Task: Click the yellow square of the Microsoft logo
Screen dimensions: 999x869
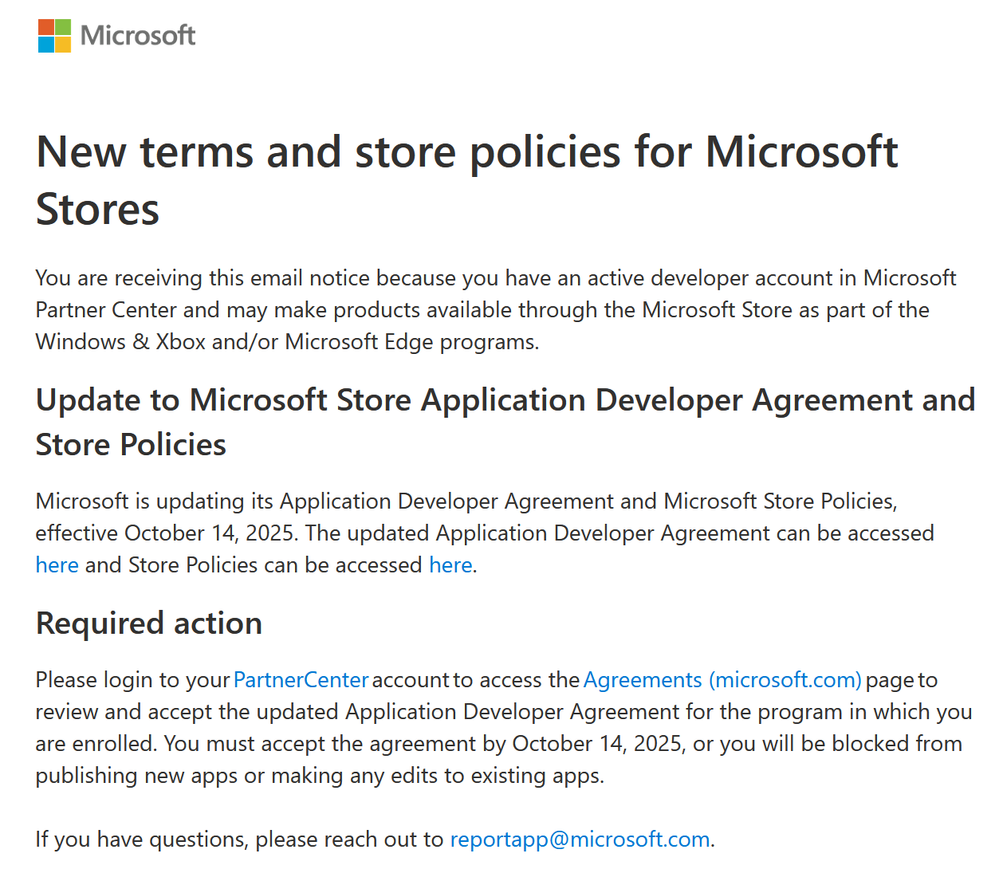Action: click(63, 45)
